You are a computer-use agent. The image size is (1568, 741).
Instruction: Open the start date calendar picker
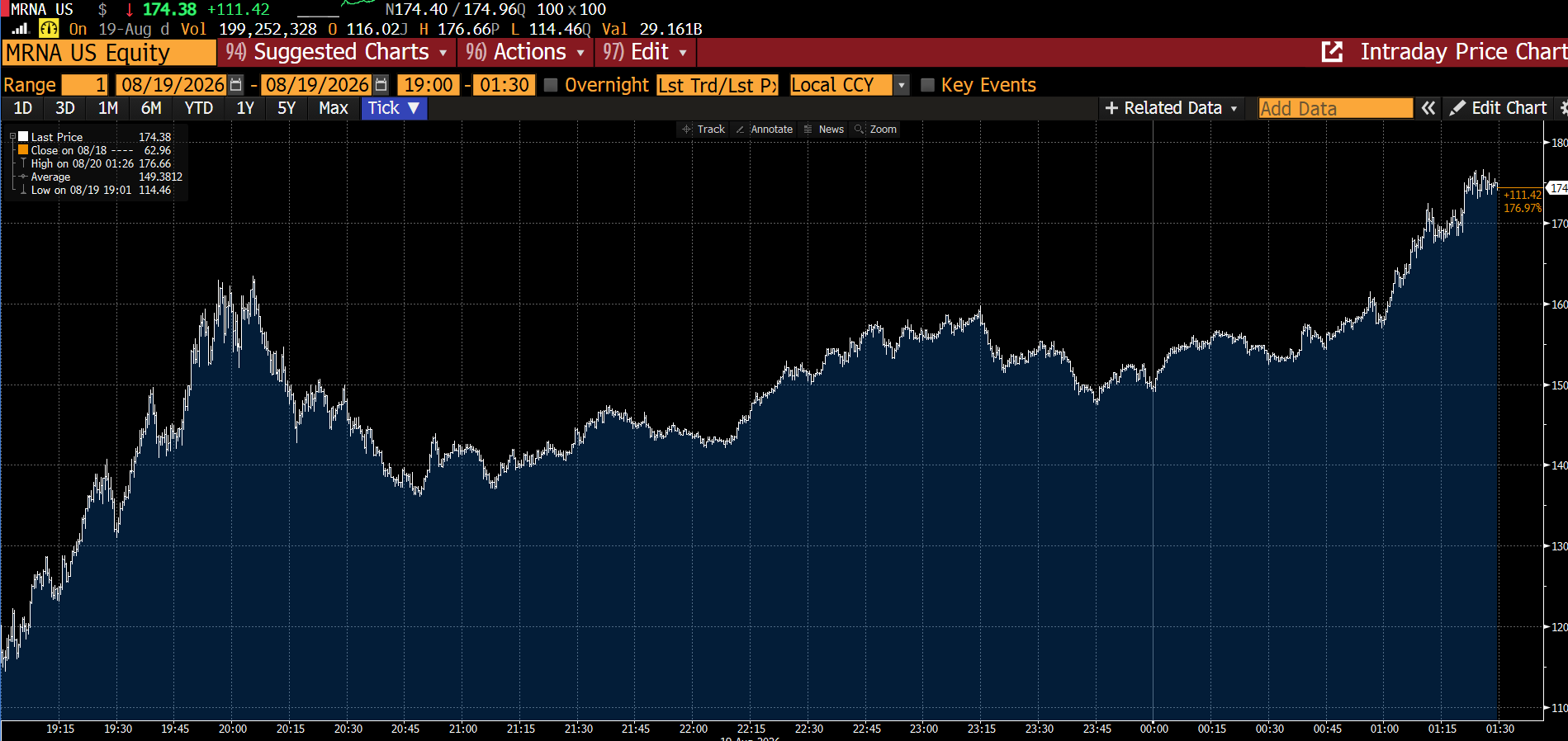(x=236, y=85)
